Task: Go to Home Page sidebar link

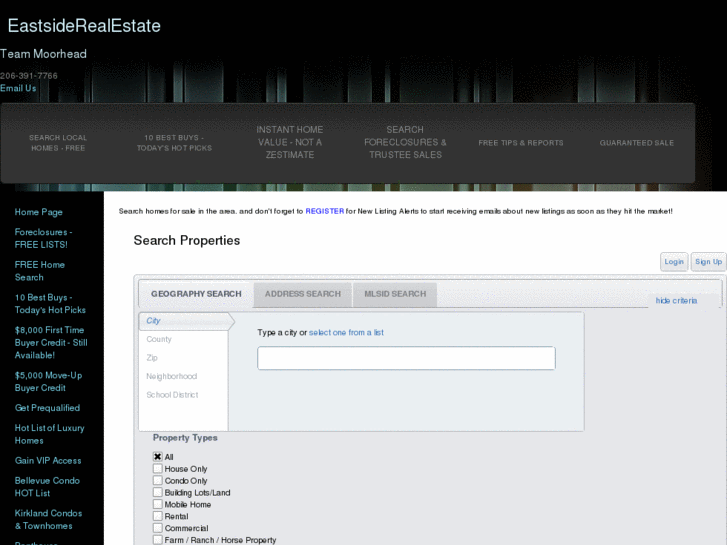Action: 38,212
